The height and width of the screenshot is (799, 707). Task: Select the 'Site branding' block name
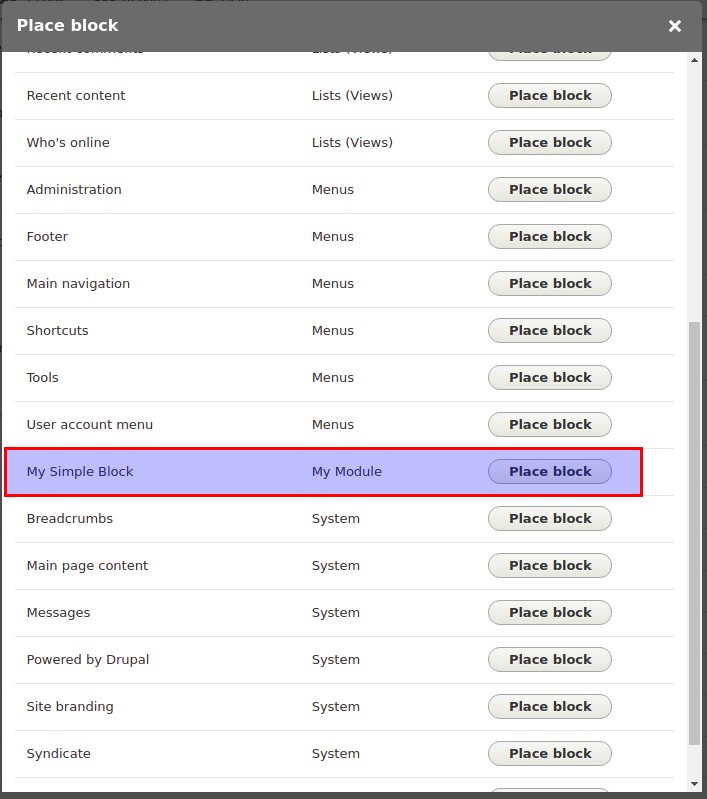(70, 707)
